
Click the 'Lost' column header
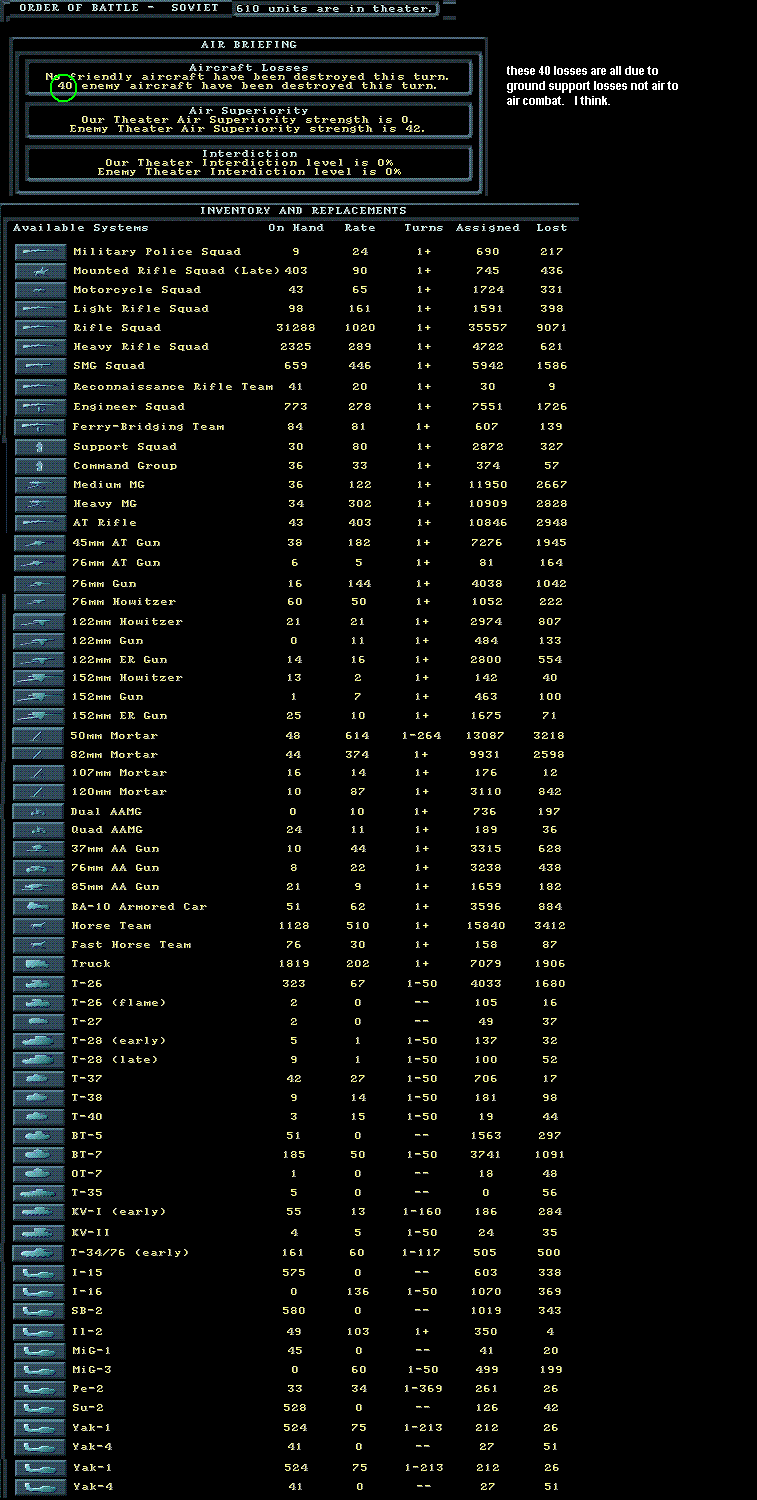[550, 228]
